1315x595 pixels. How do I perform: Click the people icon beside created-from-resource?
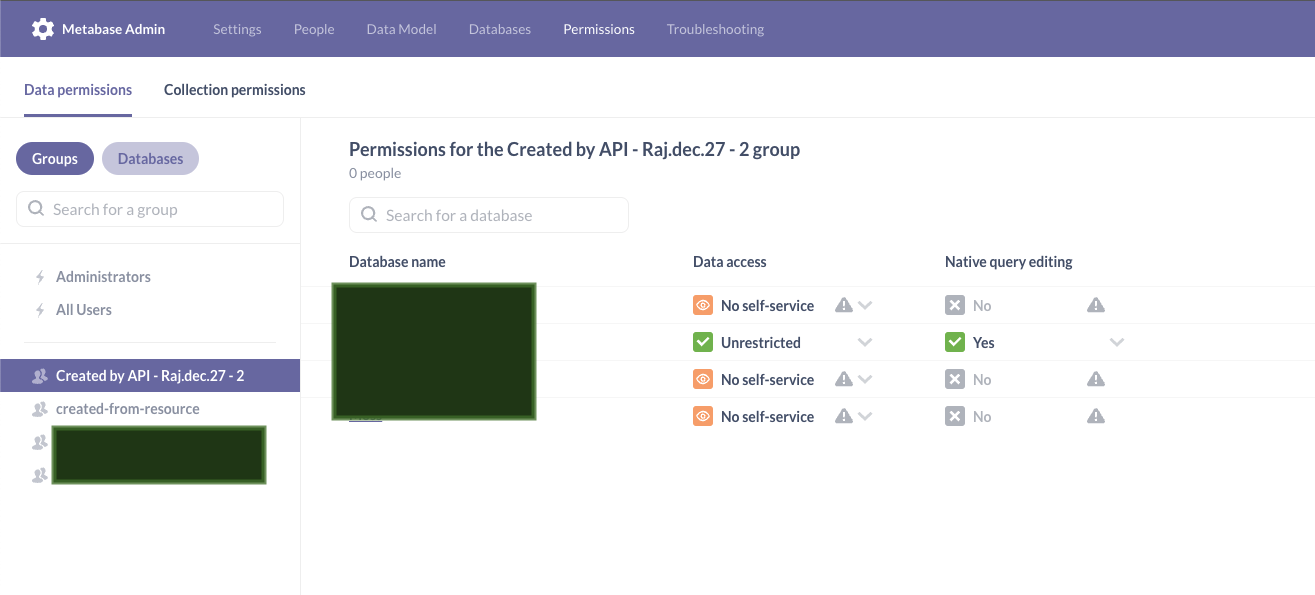click(39, 408)
